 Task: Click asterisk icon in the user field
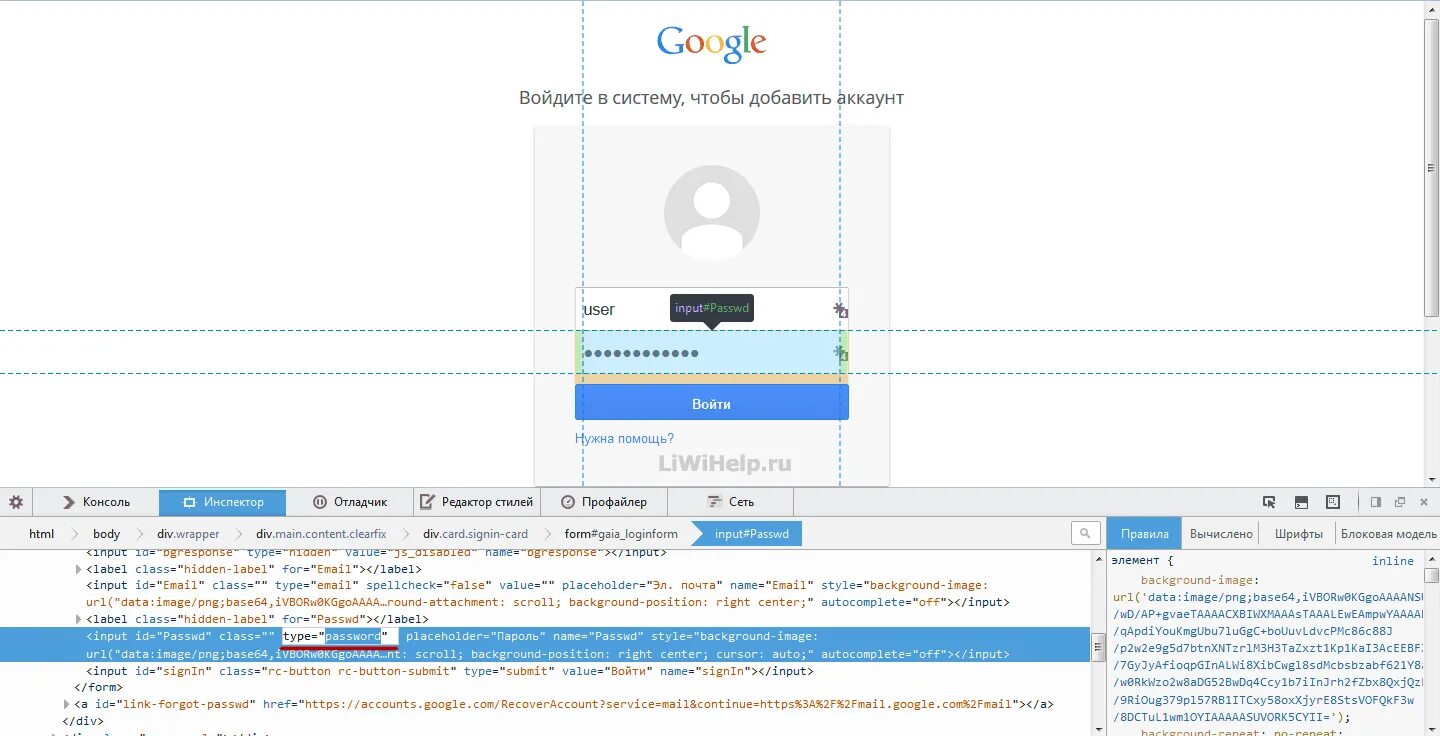tap(840, 309)
